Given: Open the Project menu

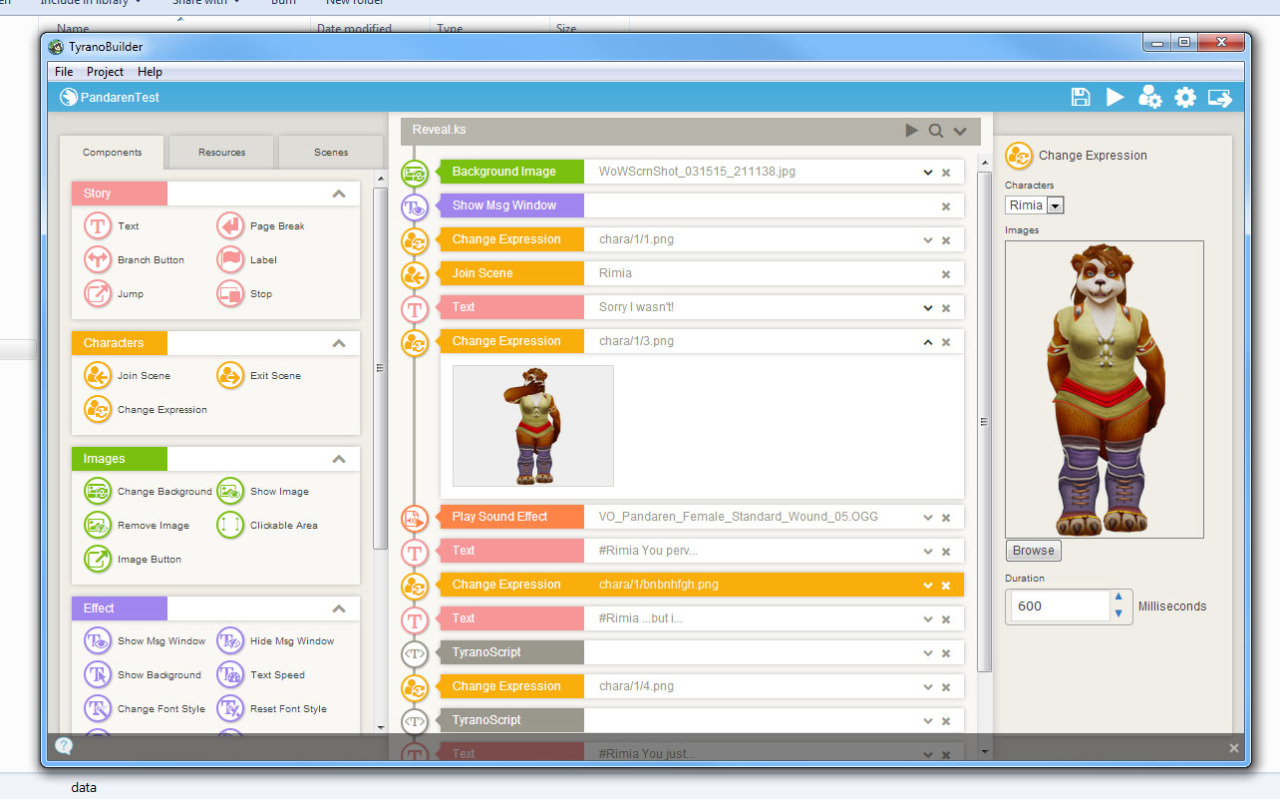Looking at the screenshot, I should pyautogui.click(x=105, y=72).
